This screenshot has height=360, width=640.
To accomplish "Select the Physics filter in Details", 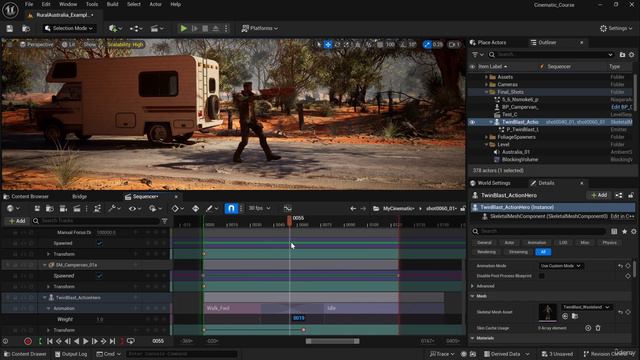I will [x=609, y=242].
